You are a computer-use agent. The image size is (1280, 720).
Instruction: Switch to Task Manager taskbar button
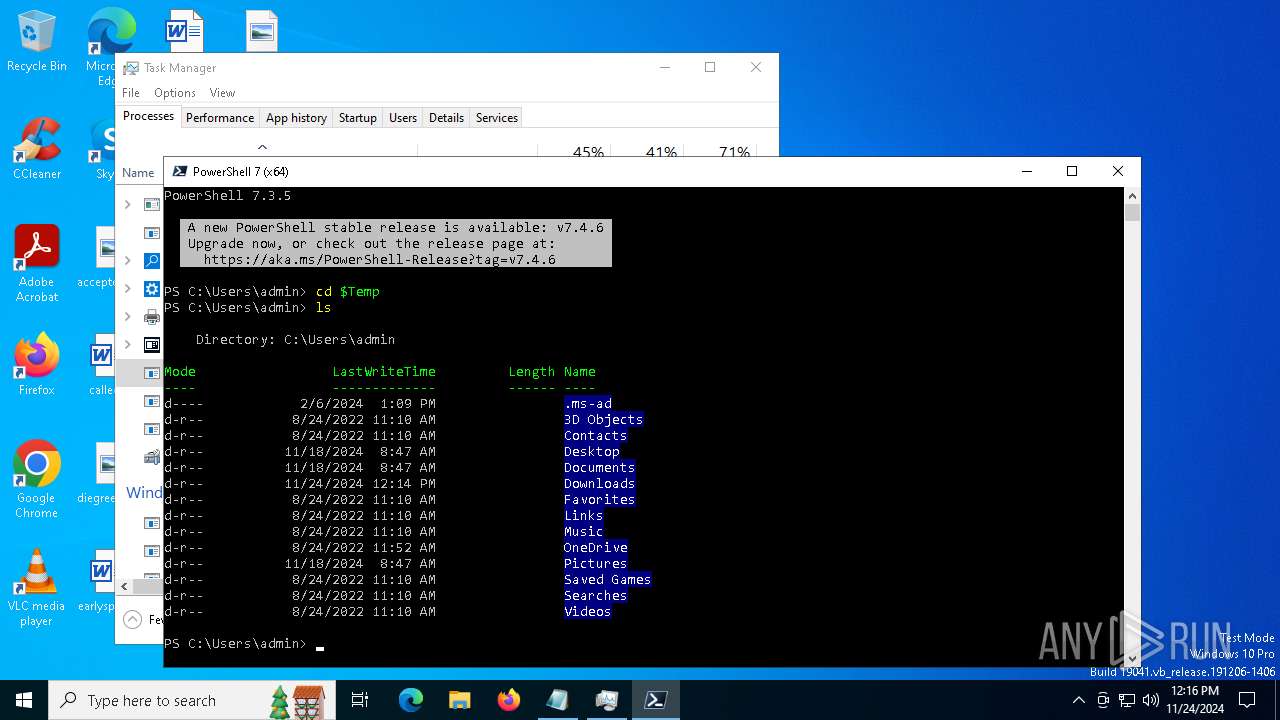607,700
